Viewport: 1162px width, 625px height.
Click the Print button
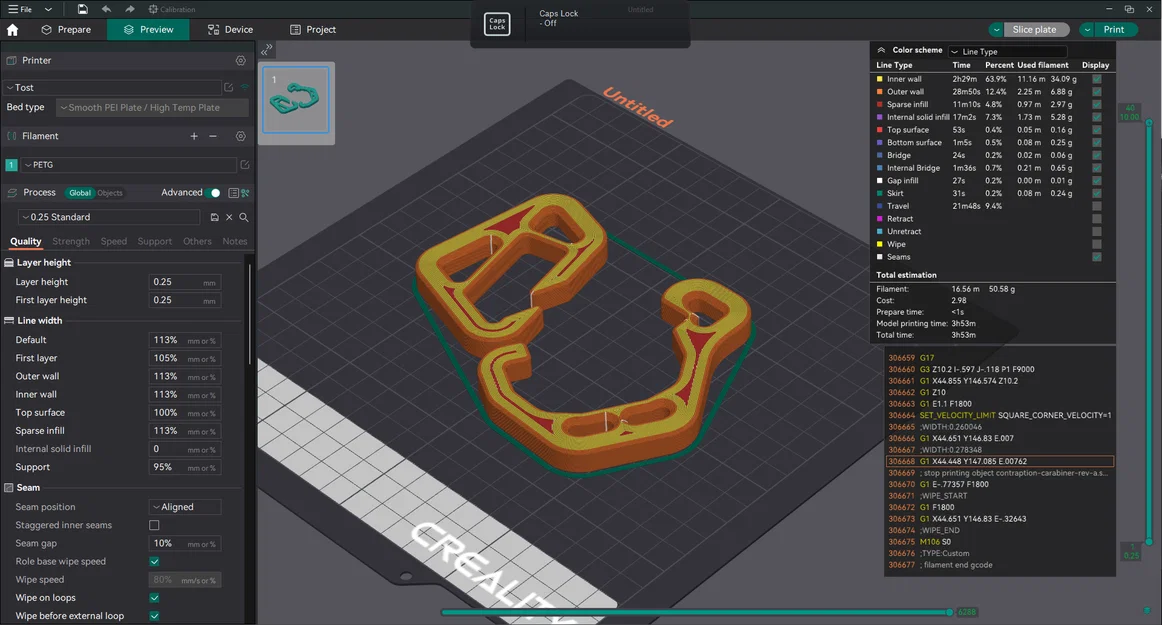[1115, 30]
